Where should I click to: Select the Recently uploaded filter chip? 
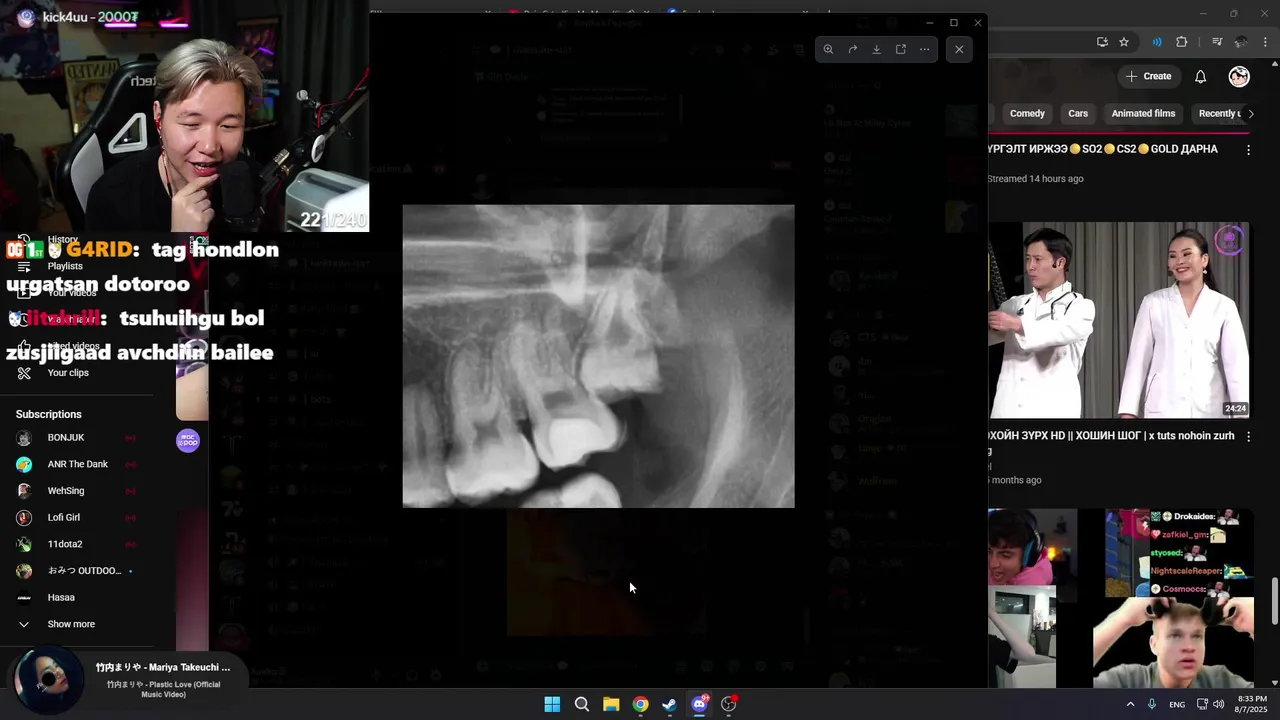click(1217, 113)
